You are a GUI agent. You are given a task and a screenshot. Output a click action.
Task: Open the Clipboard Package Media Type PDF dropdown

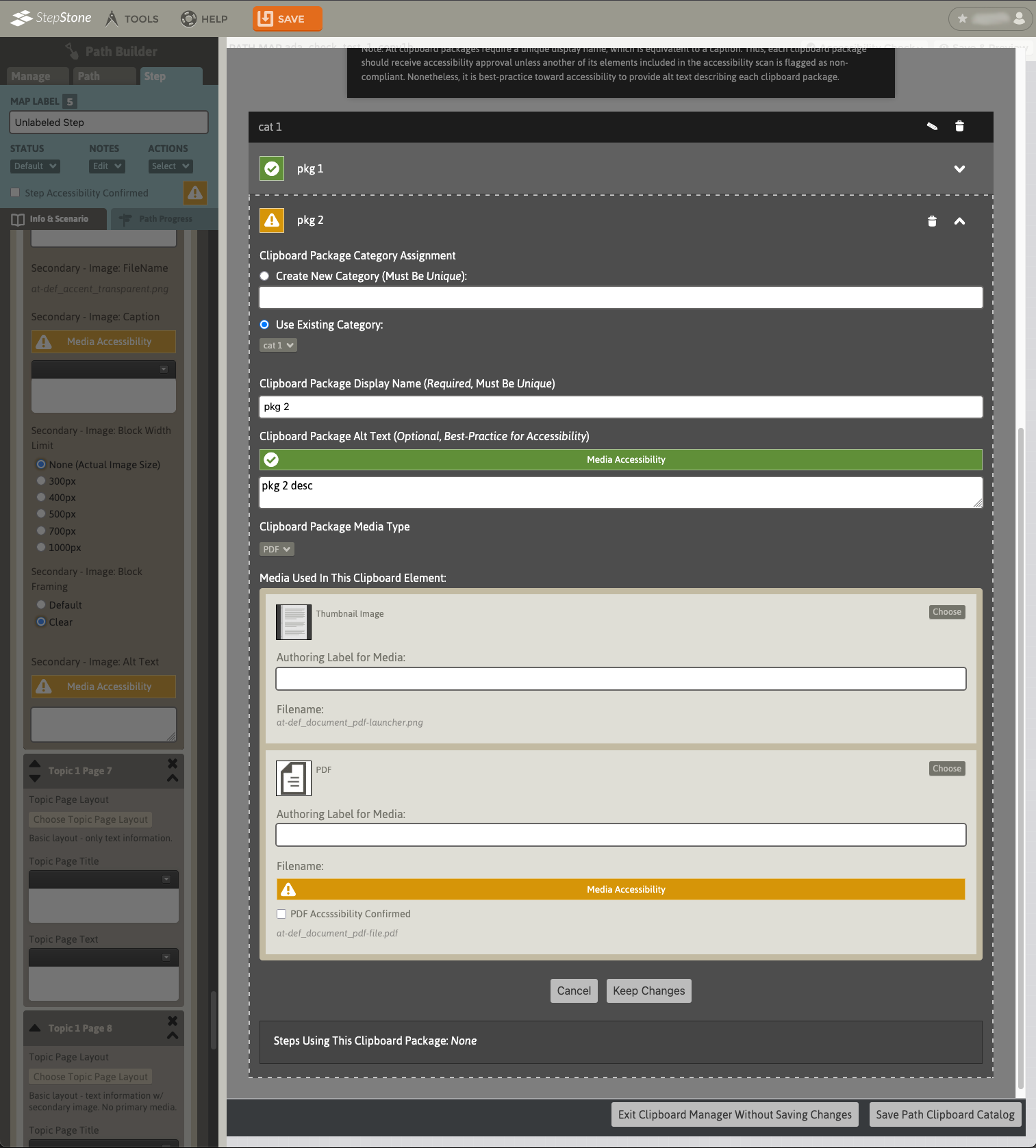(x=277, y=549)
